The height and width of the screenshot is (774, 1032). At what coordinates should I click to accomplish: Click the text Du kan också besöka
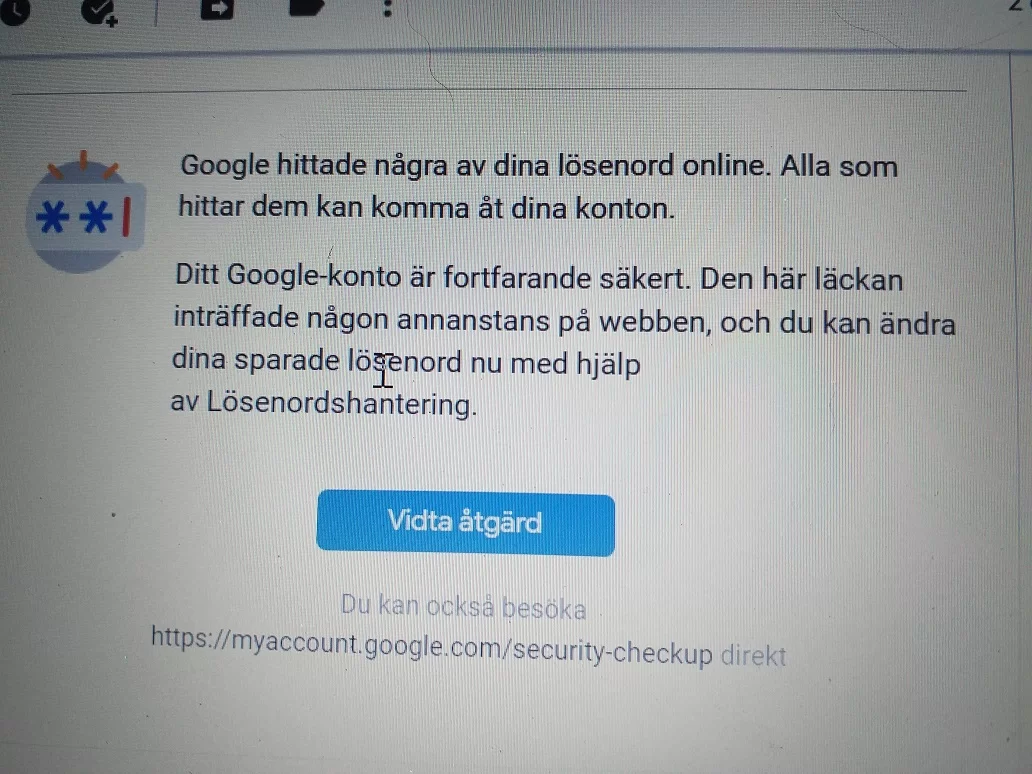[x=463, y=606]
